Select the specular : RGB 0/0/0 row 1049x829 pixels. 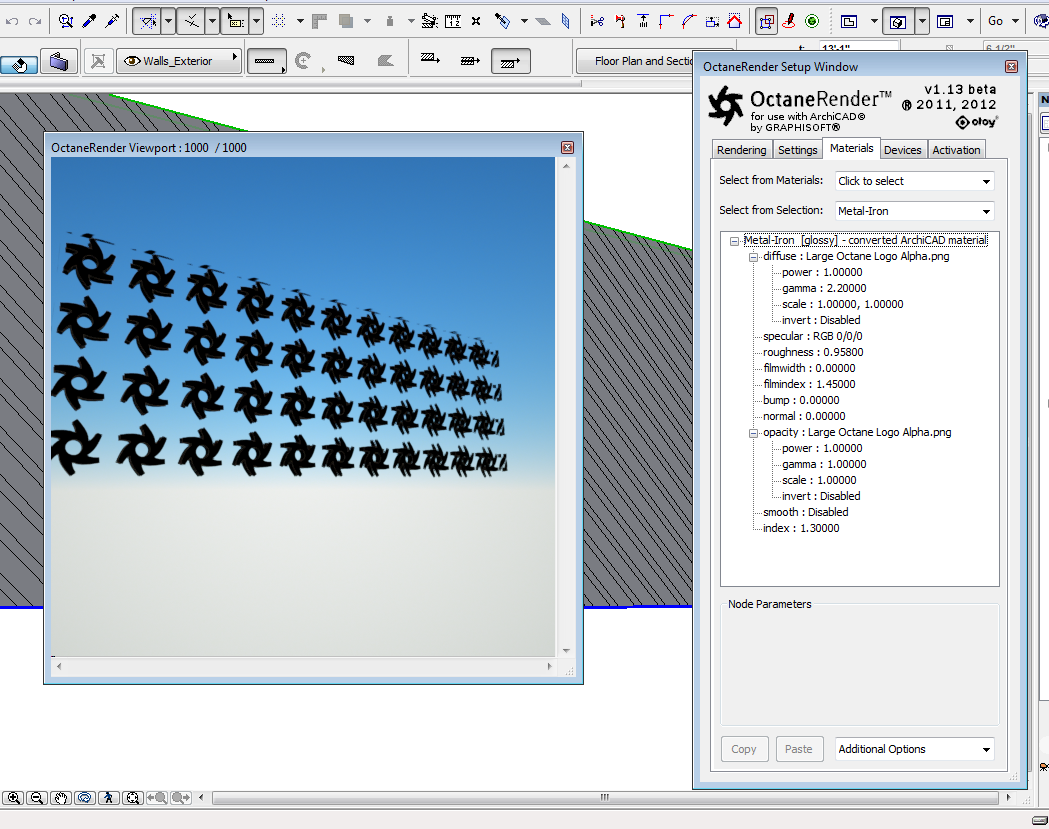pyautogui.click(x=813, y=337)
